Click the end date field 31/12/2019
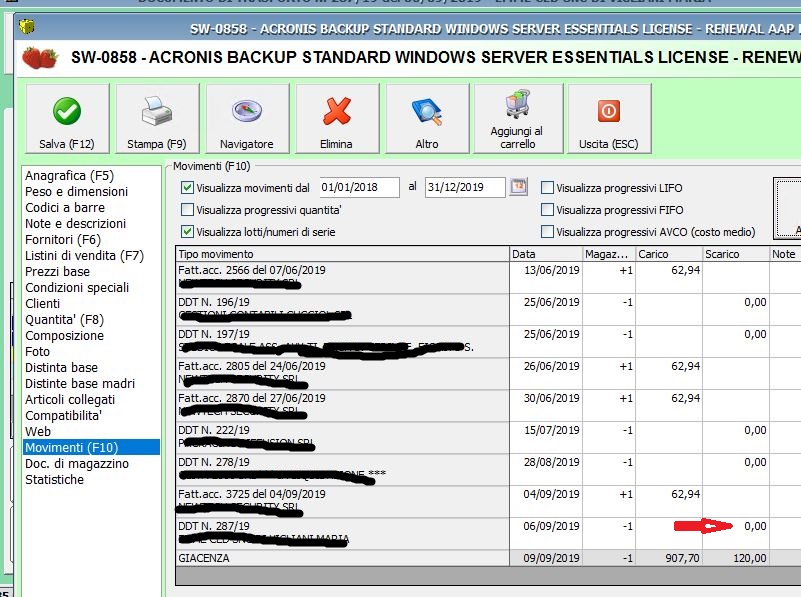 pos(465,187)
